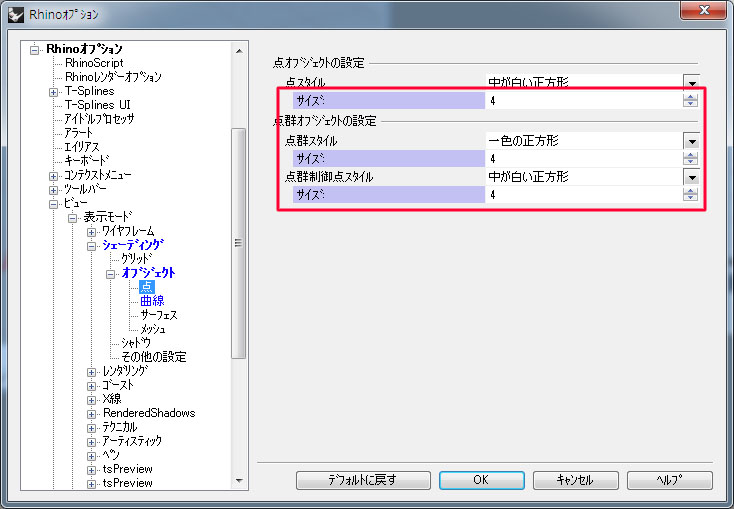
Task: Collapse the Rhinoオプション root node
Action: tap(35, 50)
